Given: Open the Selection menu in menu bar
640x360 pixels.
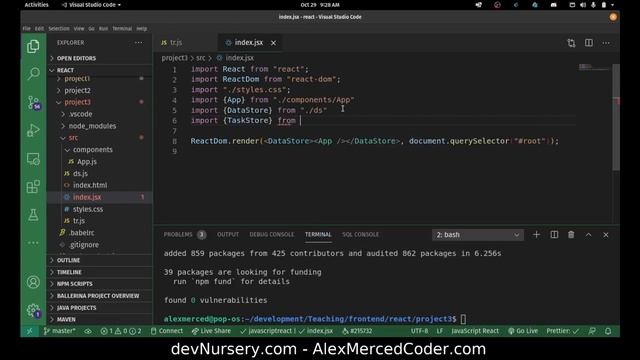Looking at the screenshot, I should click(59, 29).
